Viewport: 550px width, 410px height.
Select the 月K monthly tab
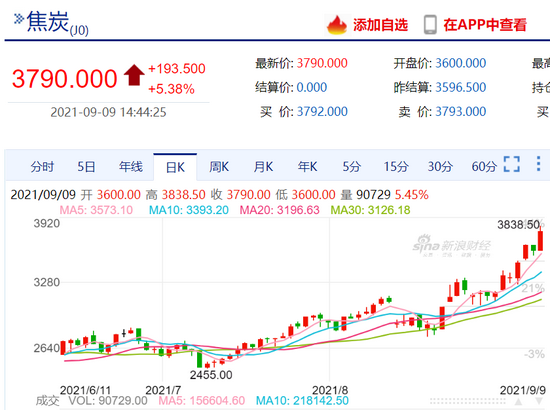pyautogui.click(x=263, y=167)
